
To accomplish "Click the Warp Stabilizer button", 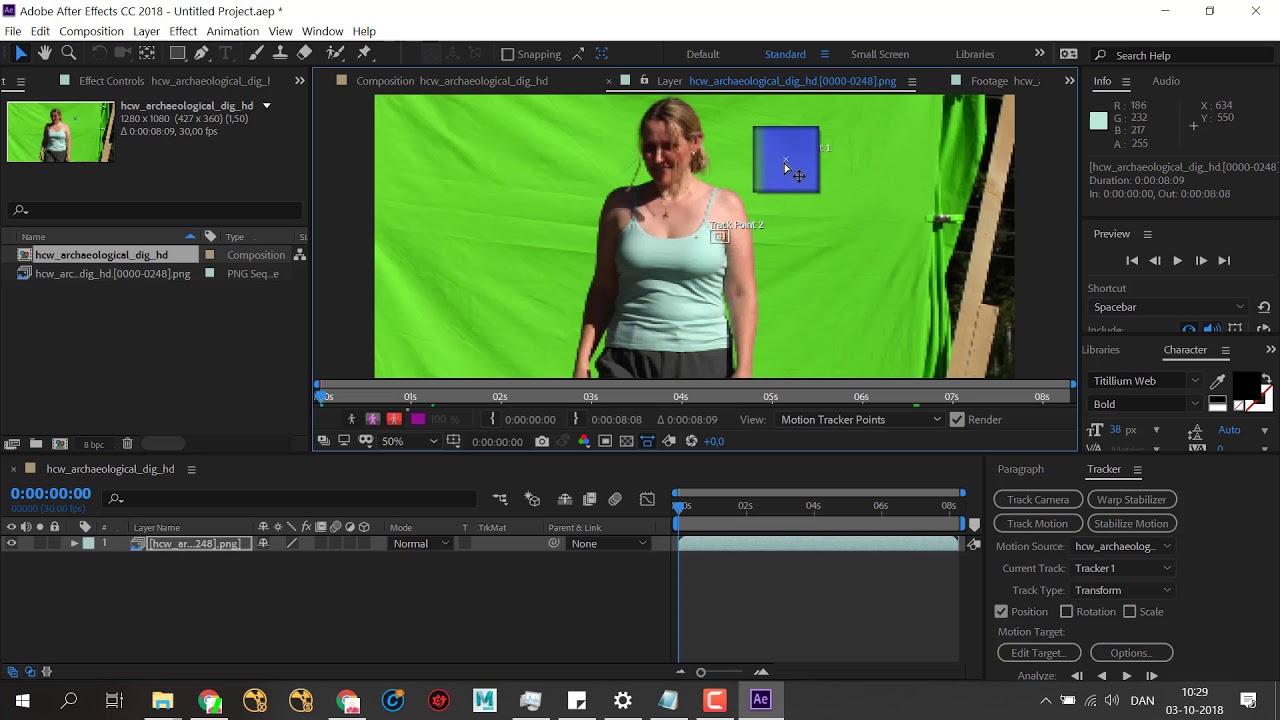I will click(1131, 500).
